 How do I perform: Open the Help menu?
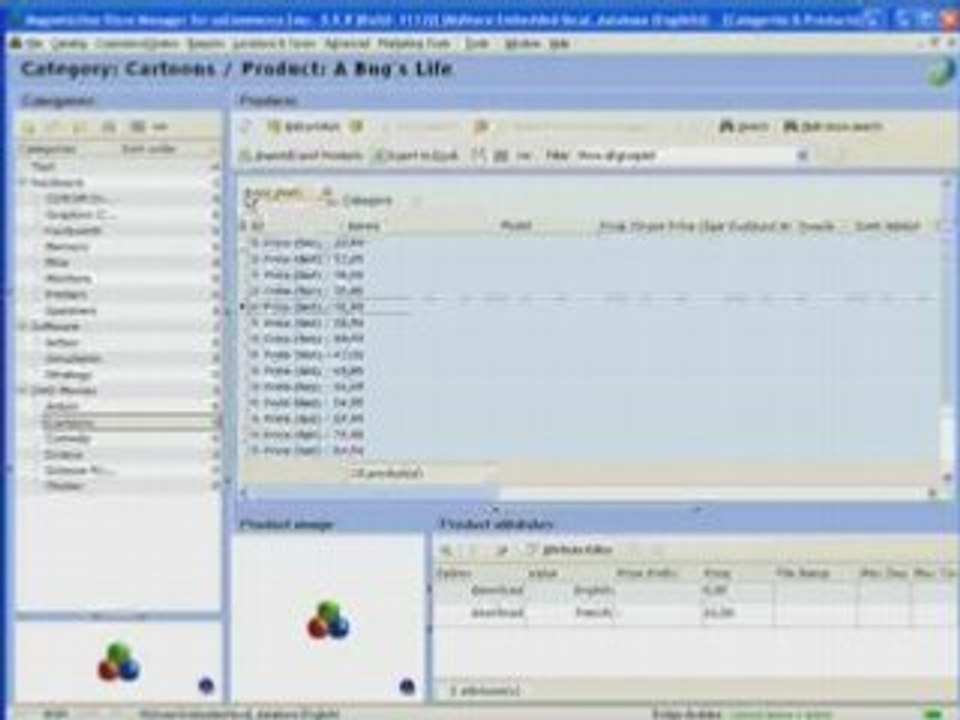point(560,43)
